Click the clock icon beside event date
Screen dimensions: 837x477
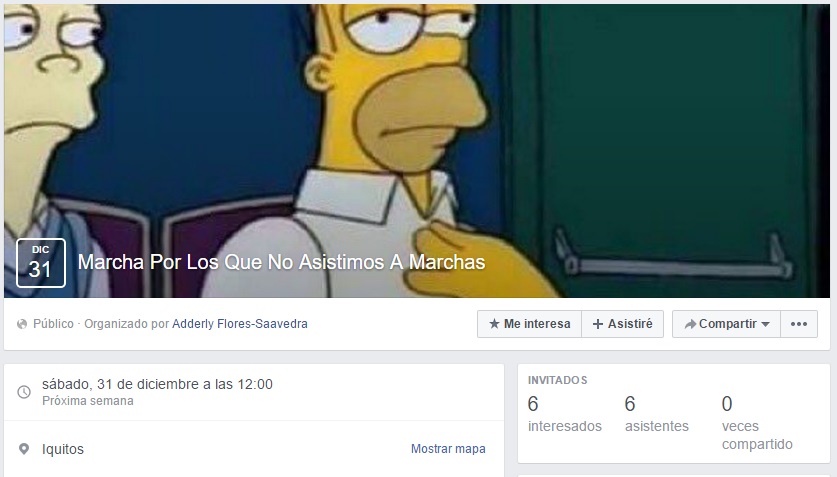click(x=24, y=392)
